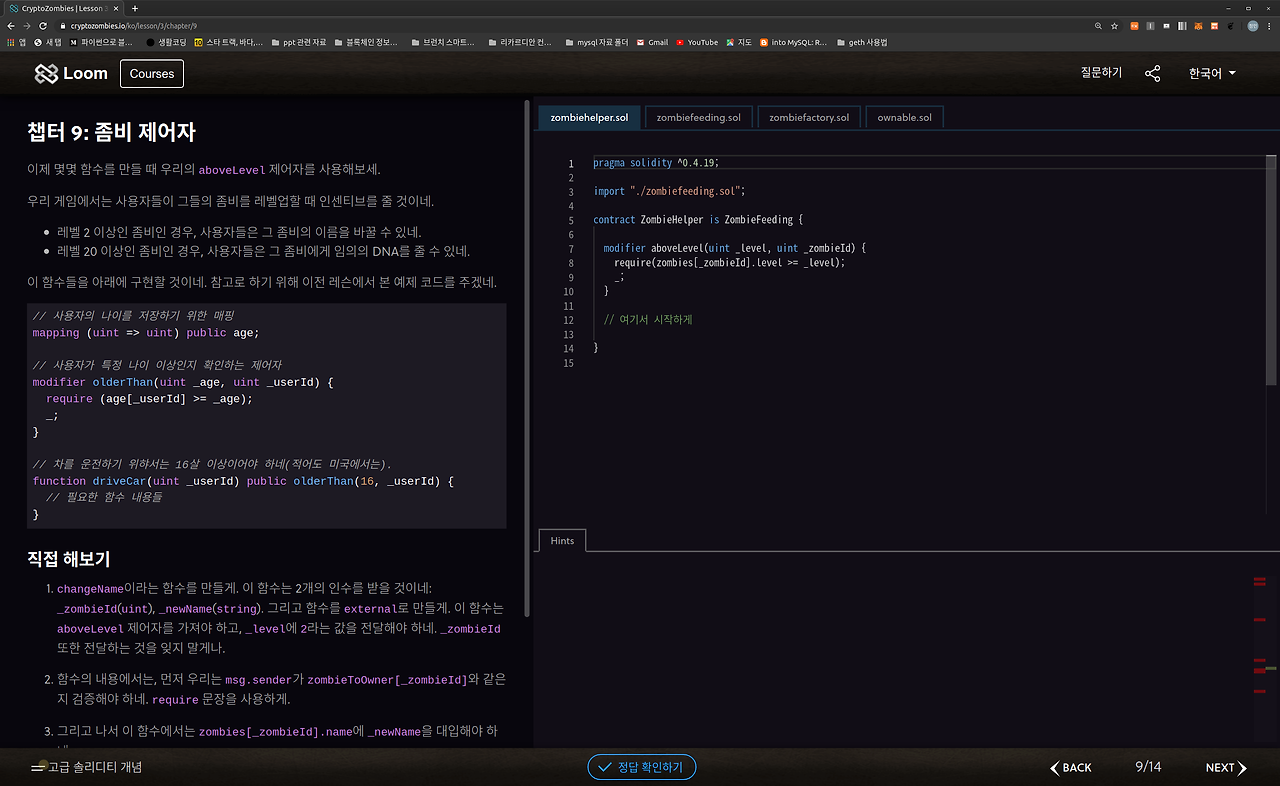
Task: Open the 리카르디안 컨 bookmark folder
Action: pos(520,42)
